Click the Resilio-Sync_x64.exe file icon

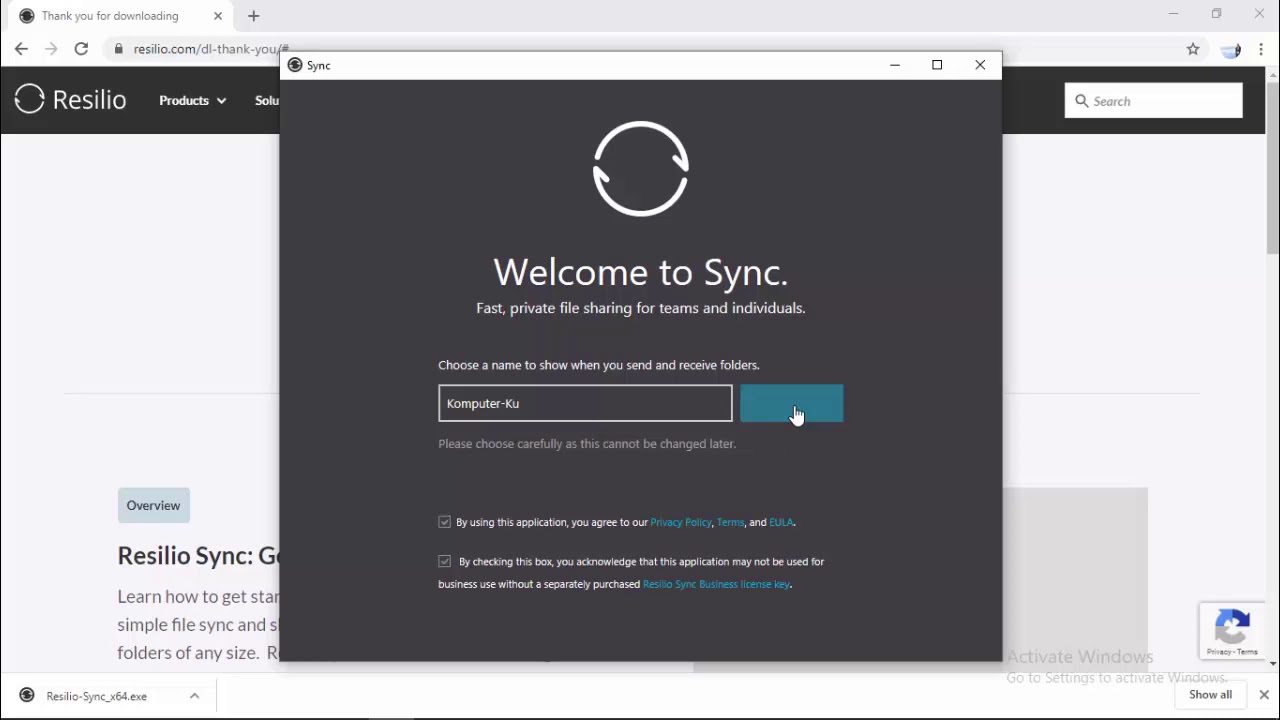pyautogui.click(x=27, y=696)
